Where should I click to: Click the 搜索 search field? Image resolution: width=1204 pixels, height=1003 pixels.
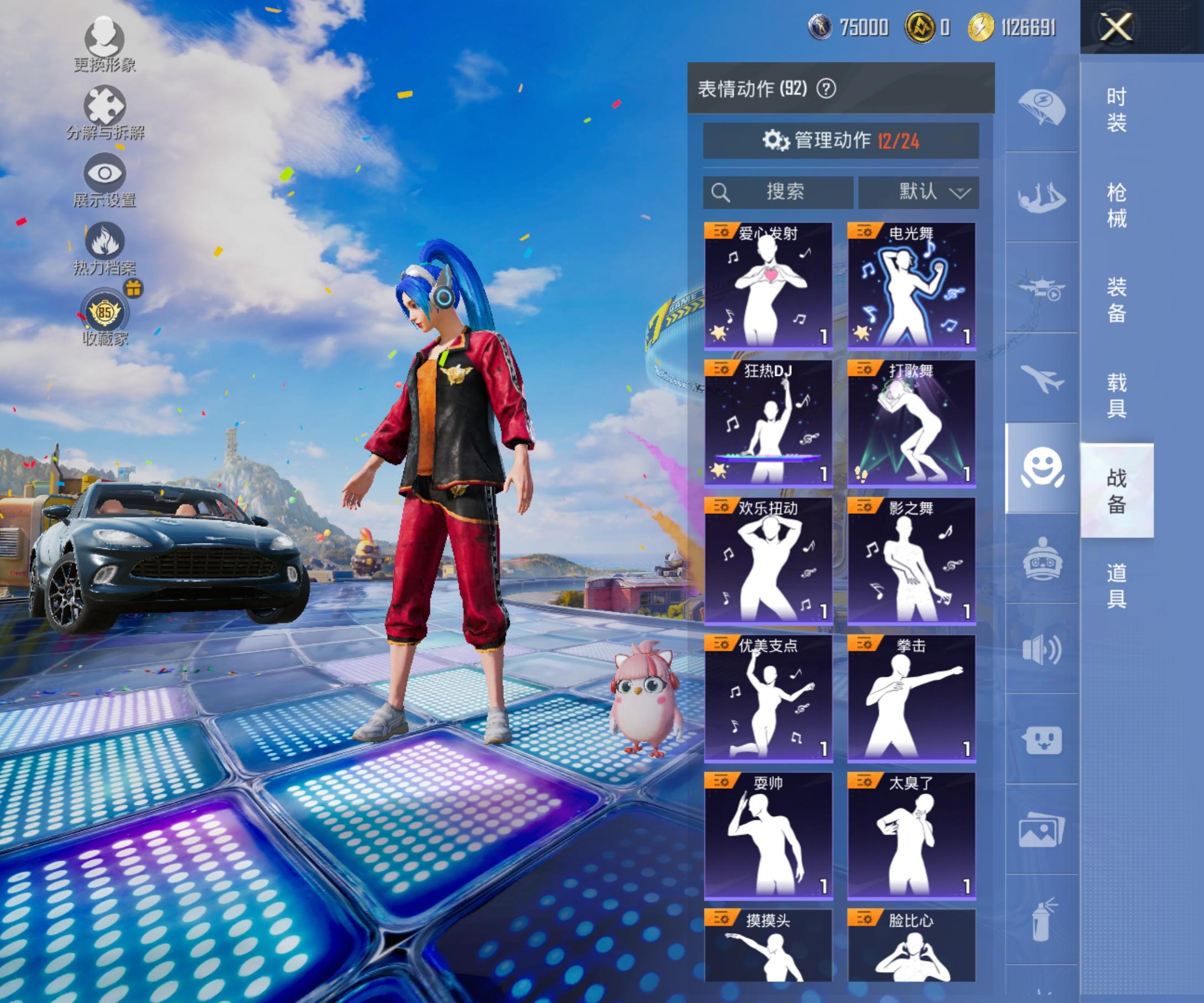tap(778, 192)
